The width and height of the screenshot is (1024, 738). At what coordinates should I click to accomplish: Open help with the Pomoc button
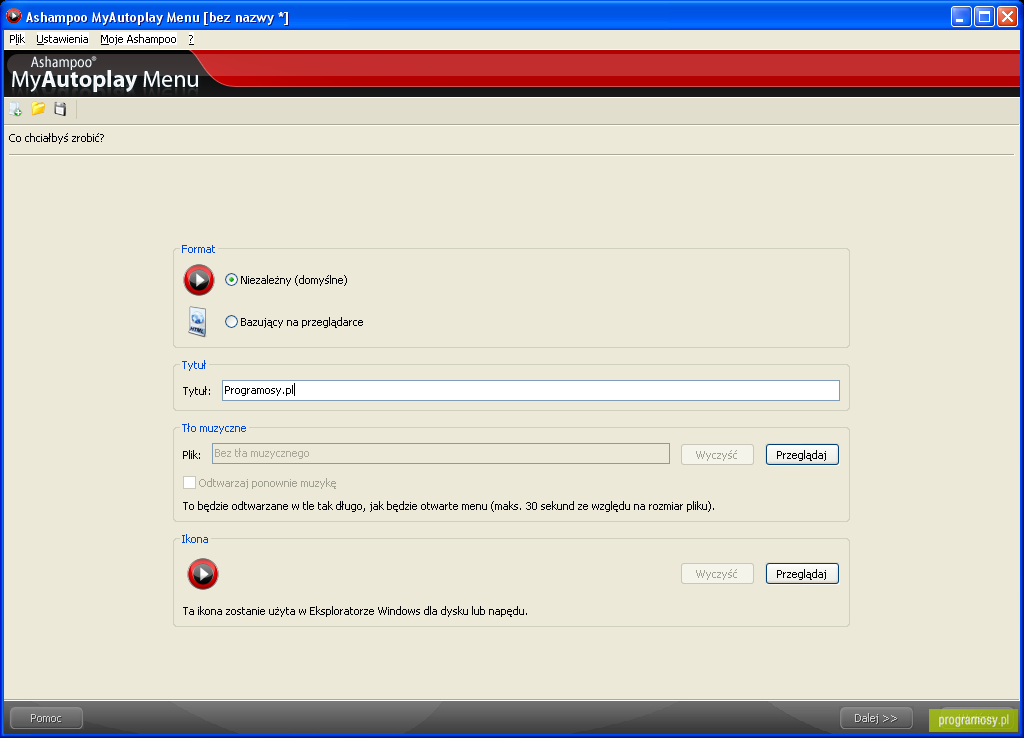pos(46,718)
